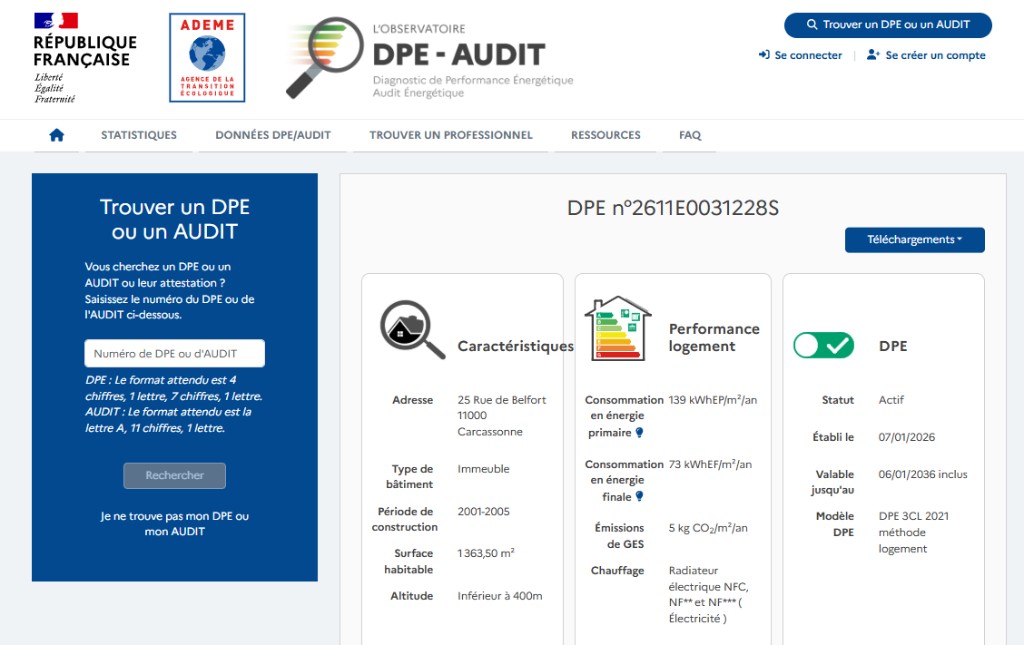Screen dimensions: 1024x645
Task: Go to Trouver un professionnel
Action: click(x=451, y=135)
